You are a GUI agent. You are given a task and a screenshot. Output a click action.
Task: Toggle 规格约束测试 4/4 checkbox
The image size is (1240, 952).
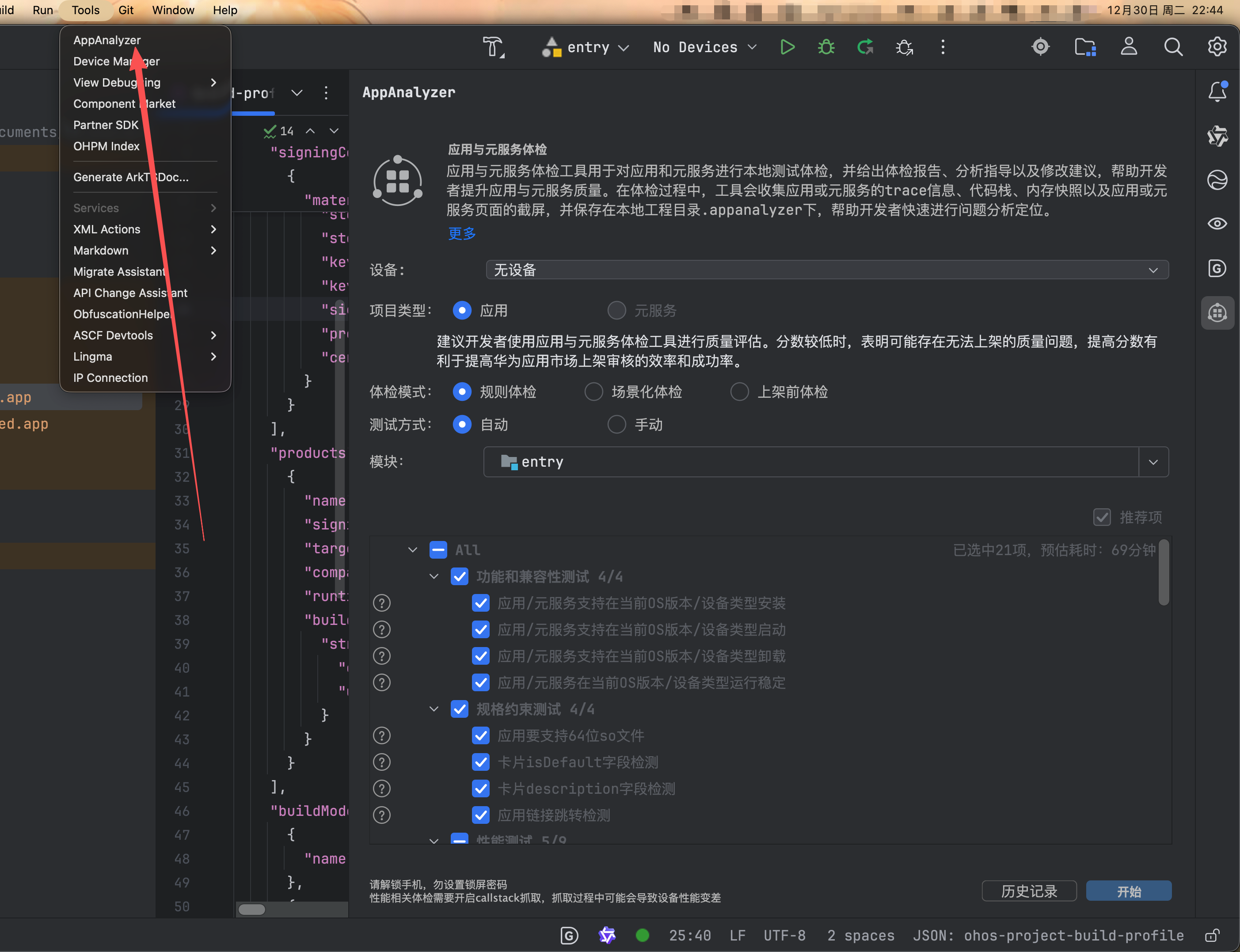pos(460,709)
